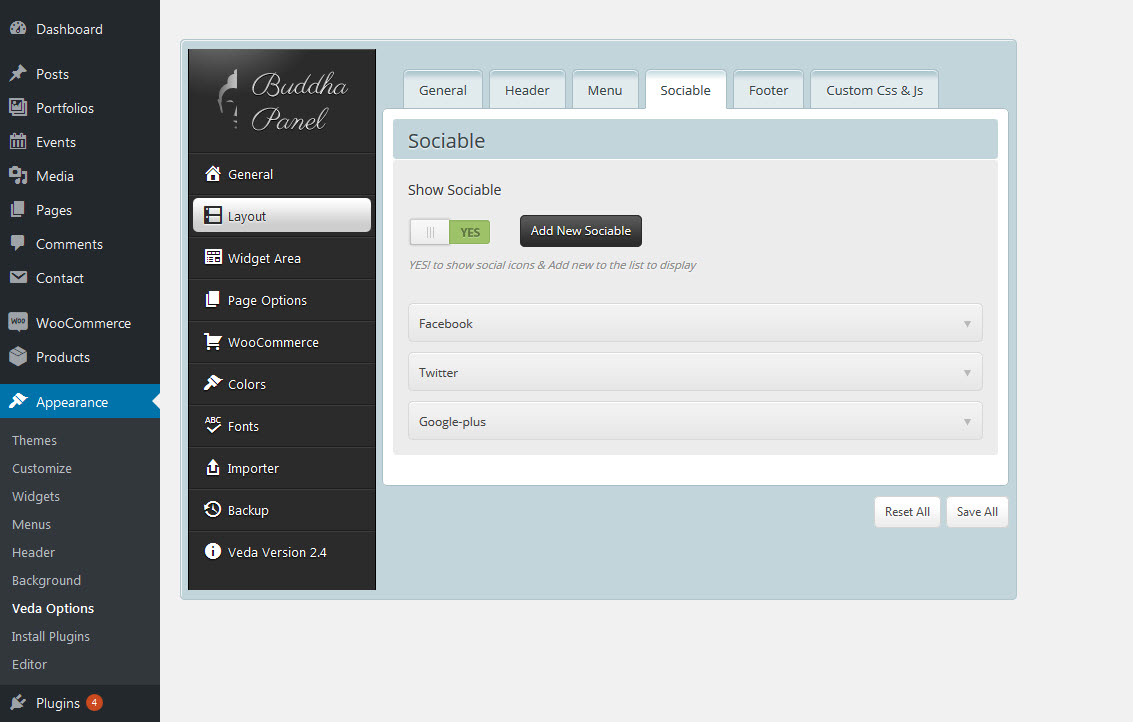The width and height of the screenshot is (1133, 722).
Task: Click the Posts pushpin icon
Action: pyautogui.click(x=18, y=73)
